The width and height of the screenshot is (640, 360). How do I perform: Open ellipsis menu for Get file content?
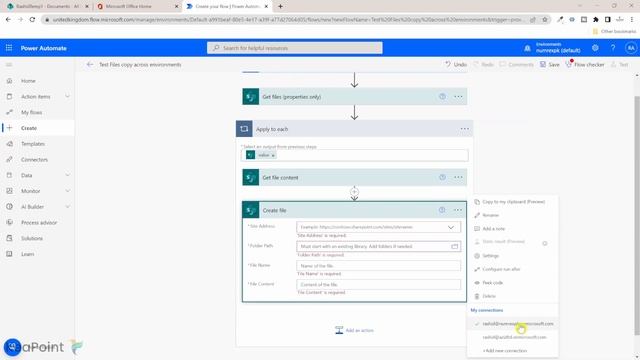tap(458, 178)
